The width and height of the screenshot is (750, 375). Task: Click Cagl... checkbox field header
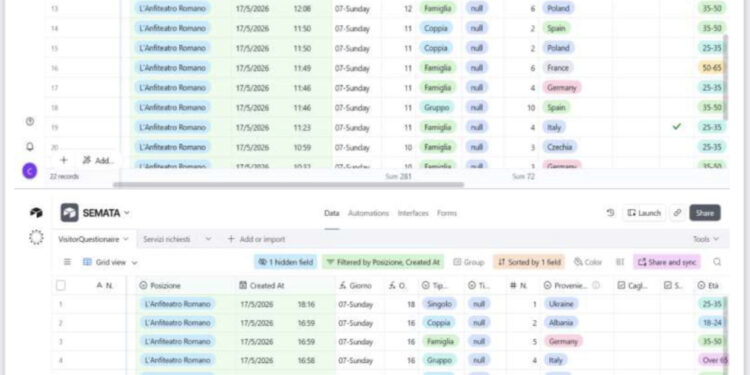[x=637, y=286]
